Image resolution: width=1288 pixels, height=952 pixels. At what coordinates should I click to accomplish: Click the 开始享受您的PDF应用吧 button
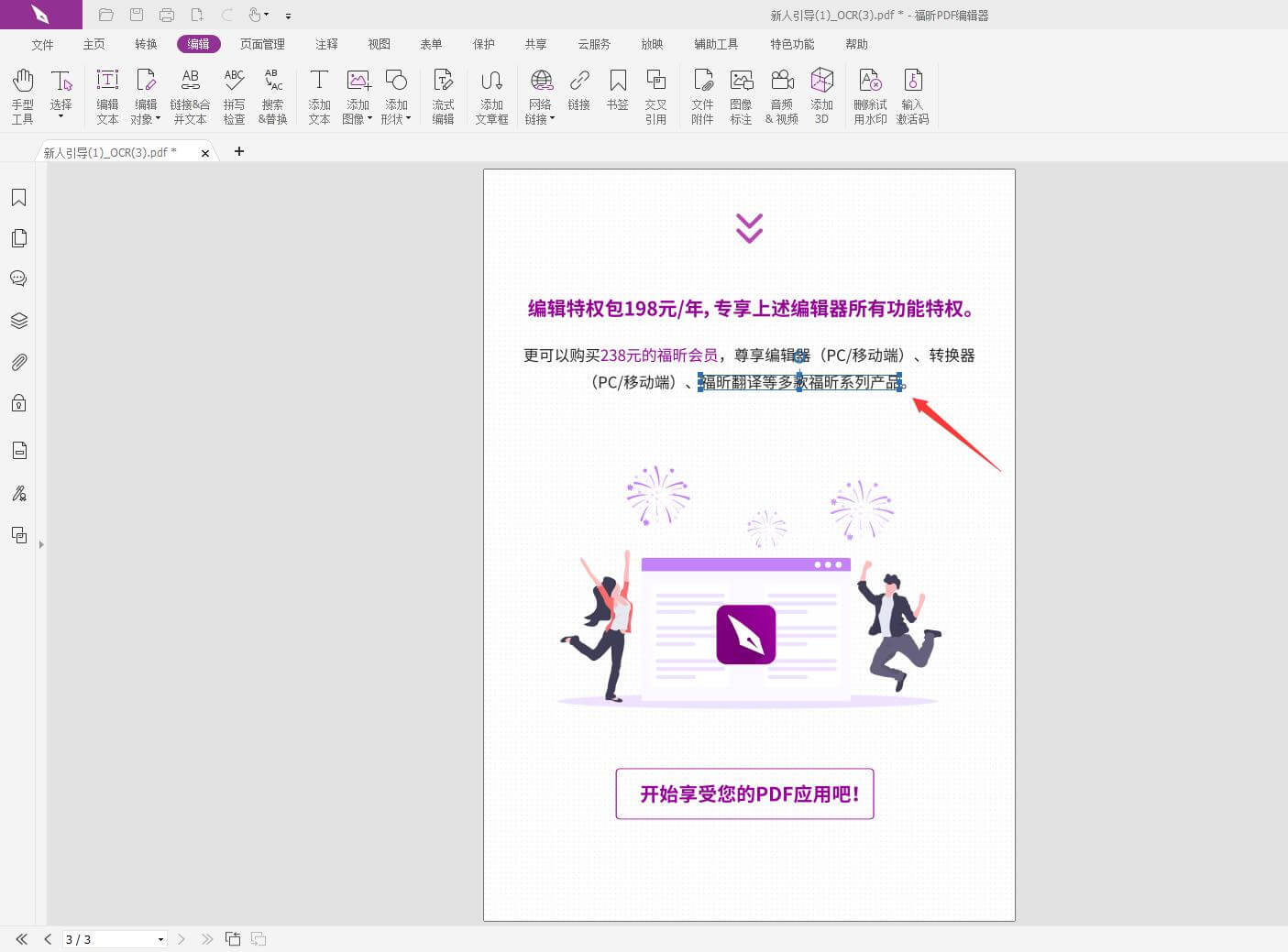click(x=744, y=793)
